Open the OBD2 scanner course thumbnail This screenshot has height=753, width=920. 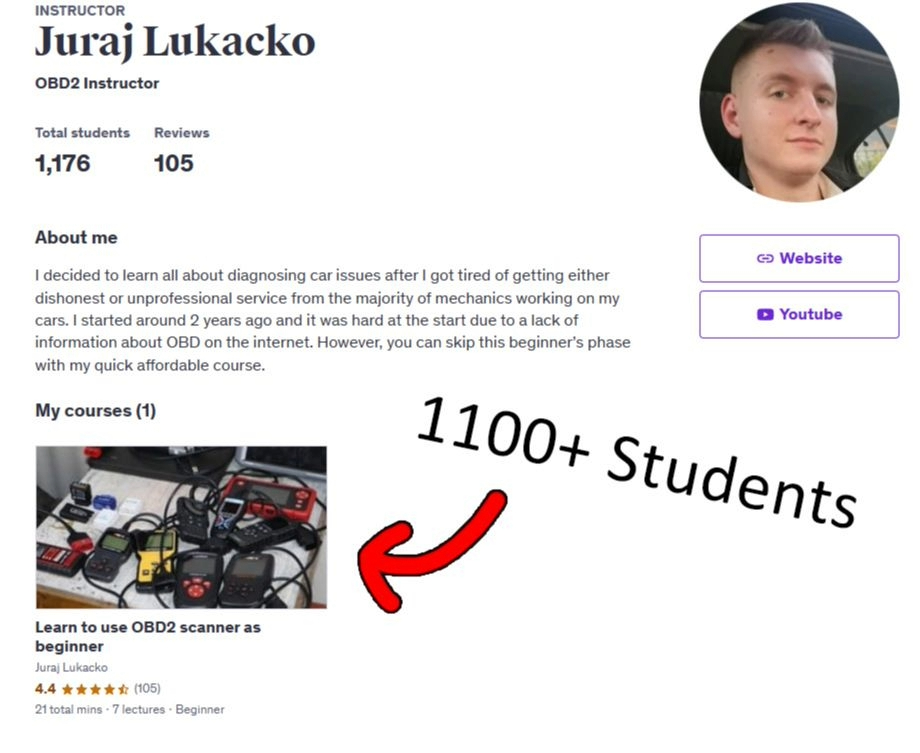[x=181, y=527]
